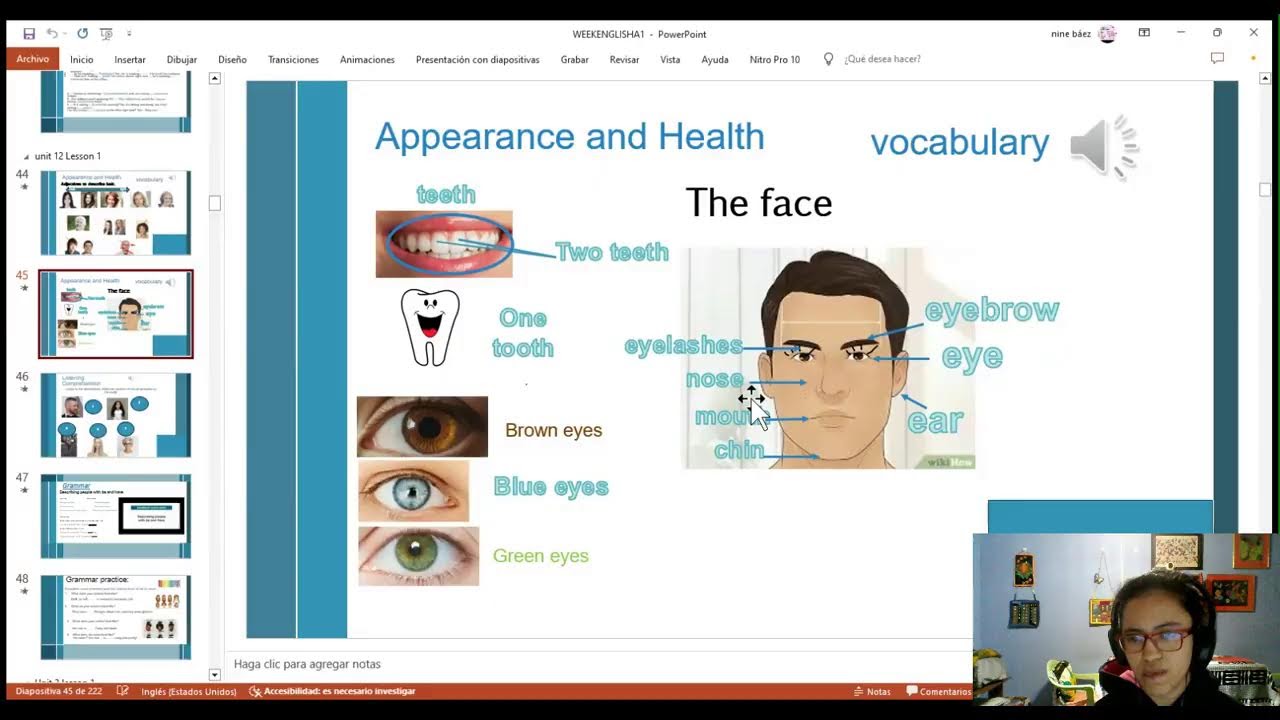Click the animation star under slide 44 number
The width and height of the screenshot is (1280, 720).
pyautogui.click(x=24, y=187)
